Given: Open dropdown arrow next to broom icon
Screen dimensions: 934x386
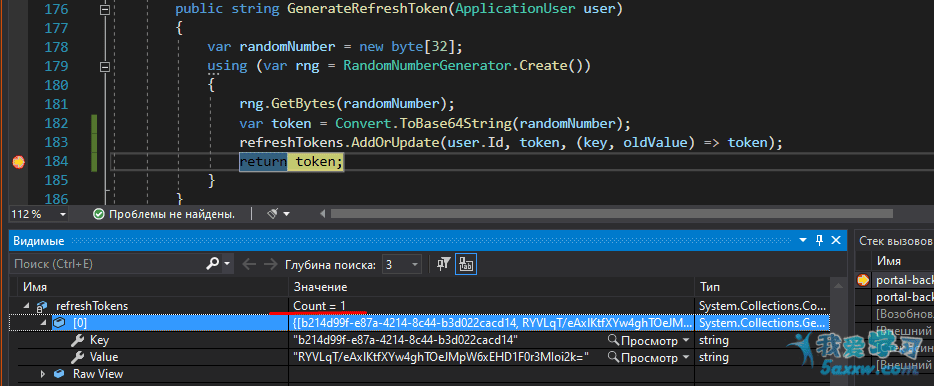Looking at the screenshot, I should click(x=287, y=214).
